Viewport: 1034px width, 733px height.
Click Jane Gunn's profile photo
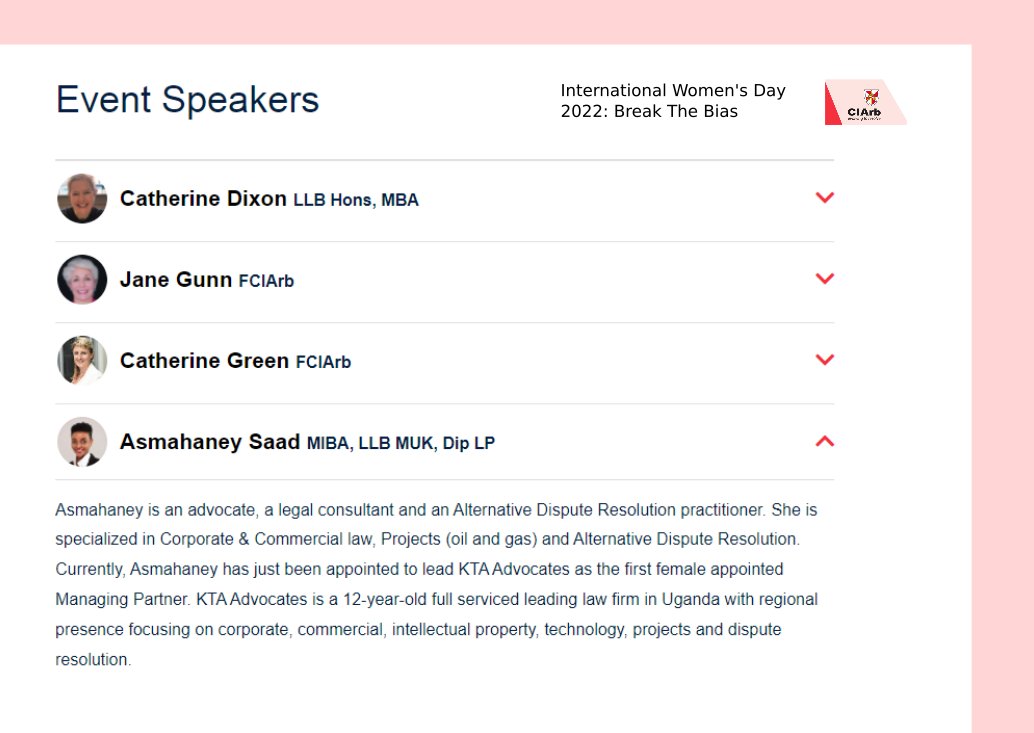pyautogui.click(x=82, y=279)
